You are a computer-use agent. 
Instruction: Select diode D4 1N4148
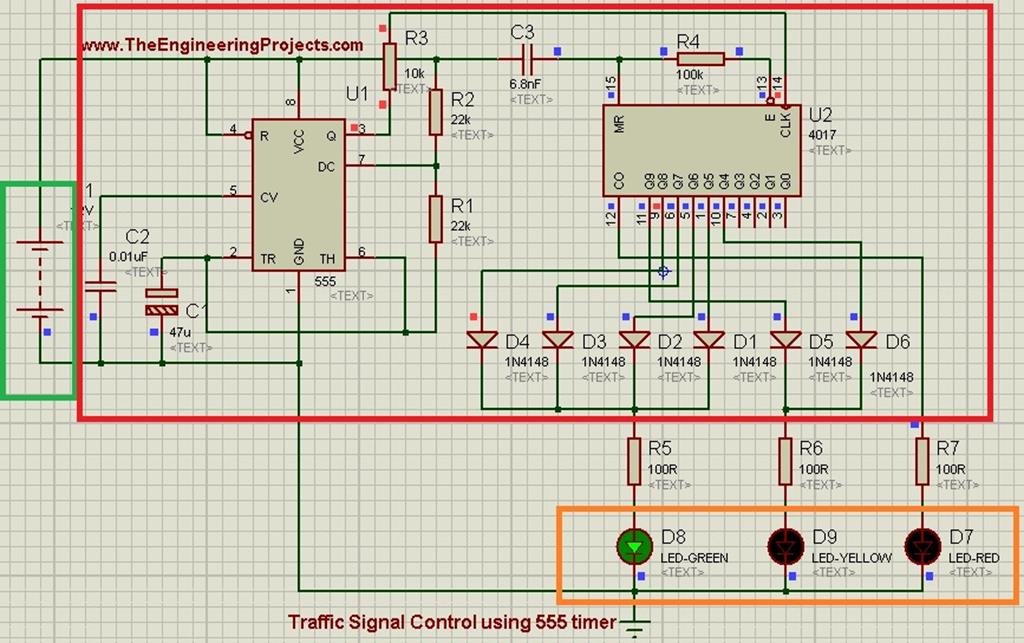[480, 340]
